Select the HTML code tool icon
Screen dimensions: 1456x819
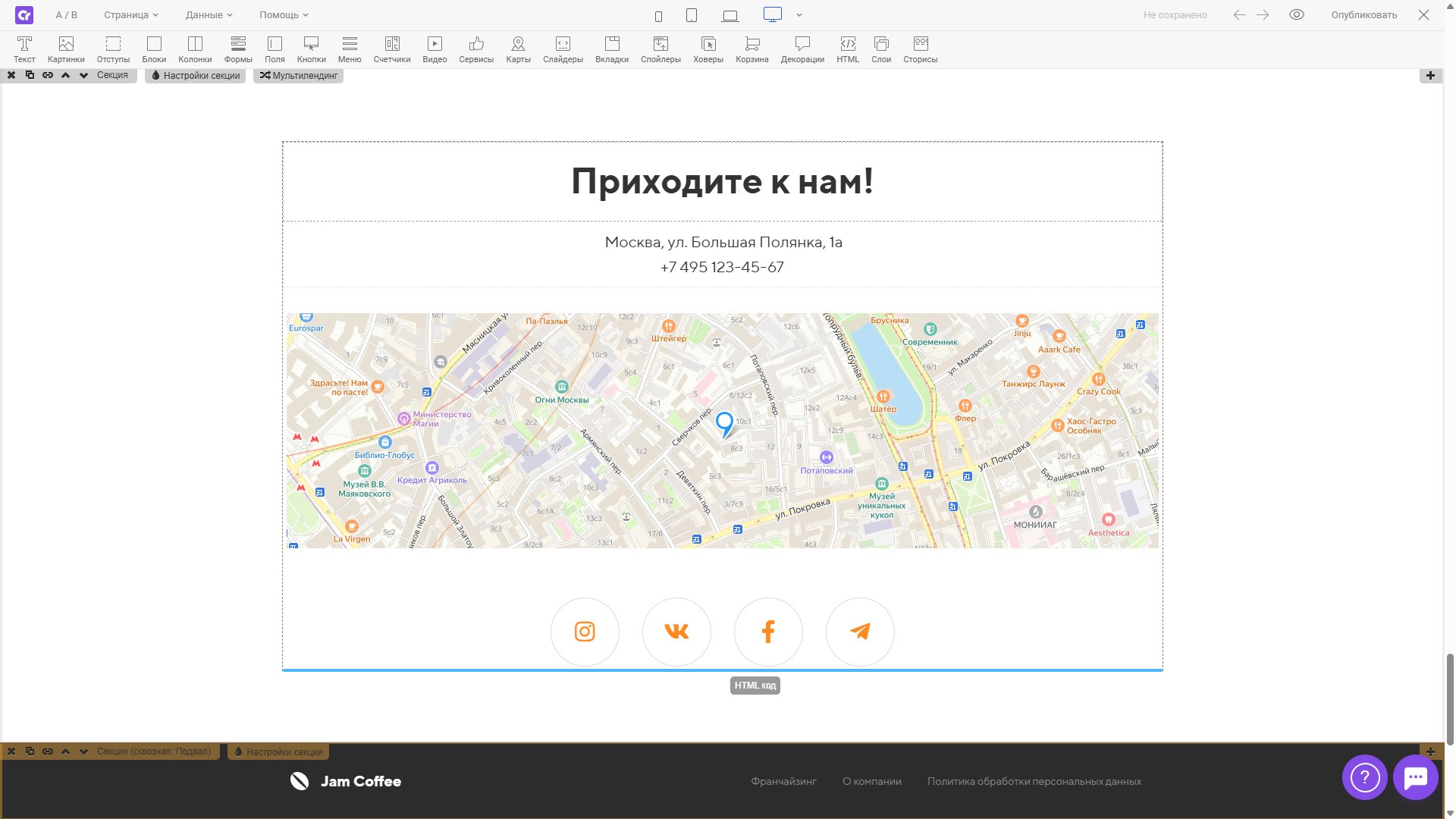click(x=848, y=49)
